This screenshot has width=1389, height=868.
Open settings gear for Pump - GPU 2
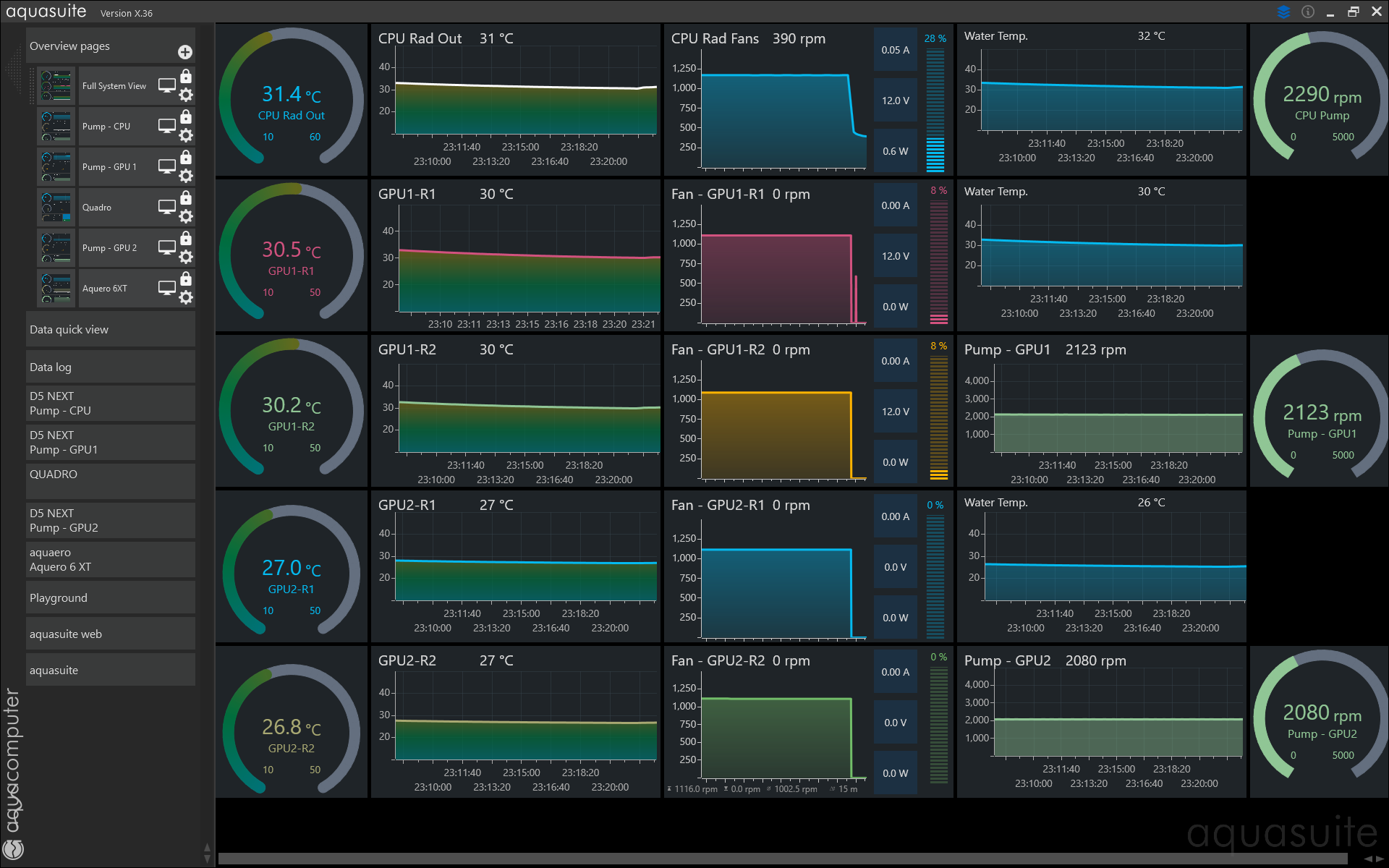pos(186,257)
